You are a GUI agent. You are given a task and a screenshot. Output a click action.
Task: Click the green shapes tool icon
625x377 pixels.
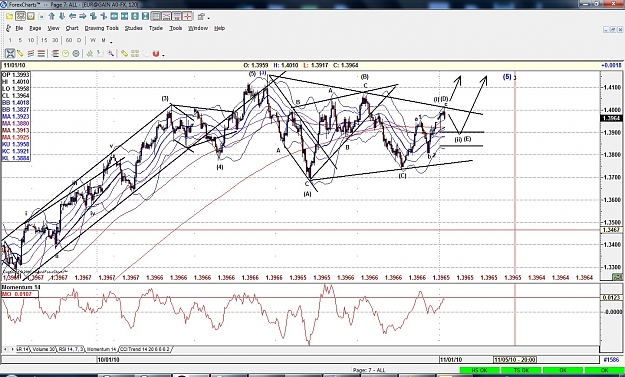pos(90,53)
